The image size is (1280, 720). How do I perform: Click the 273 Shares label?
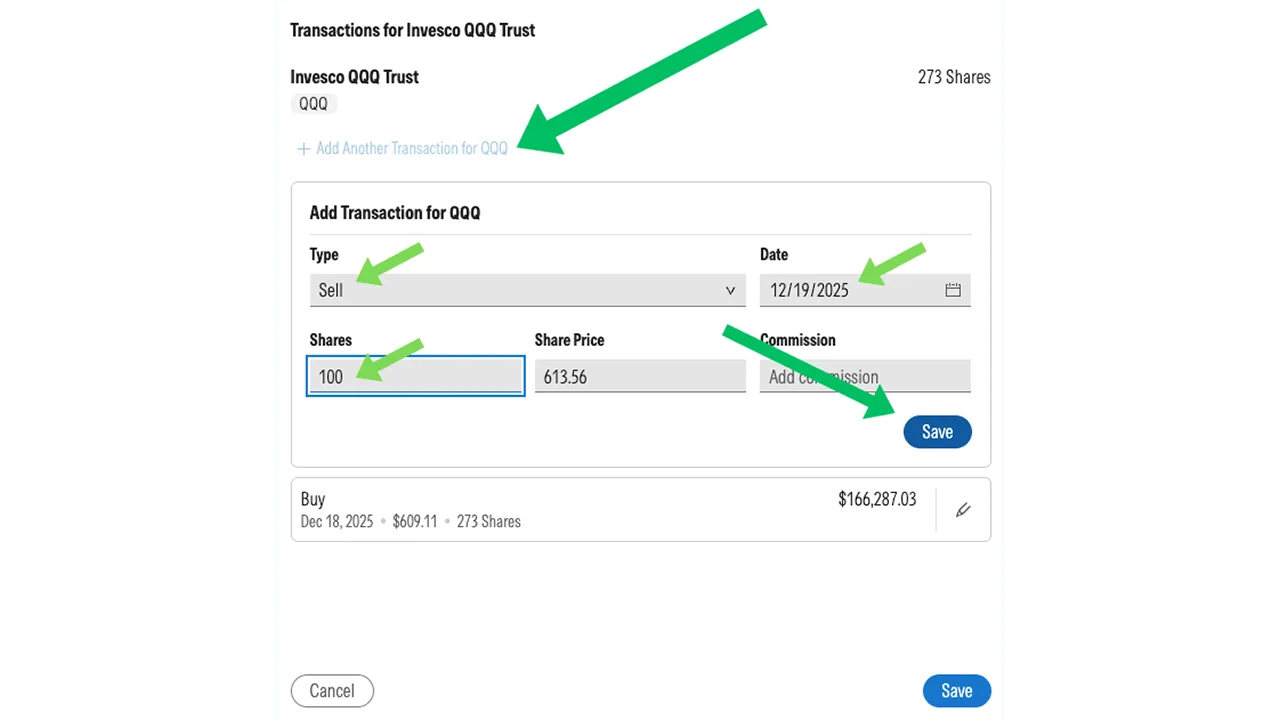point(953,77)
